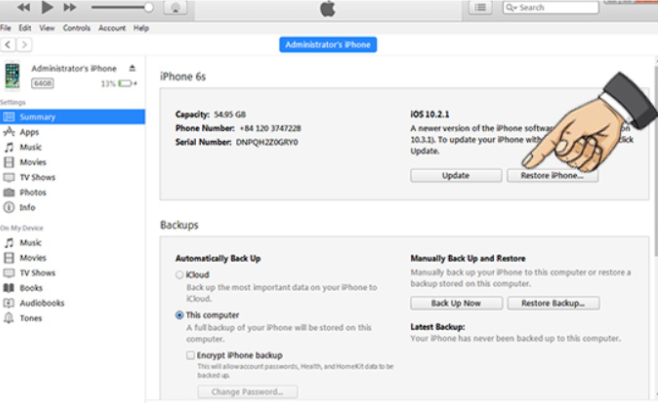Click the Apple logo in the header
Image resolution: width=658 pixels, height=403 pixels.
(328, 8)
